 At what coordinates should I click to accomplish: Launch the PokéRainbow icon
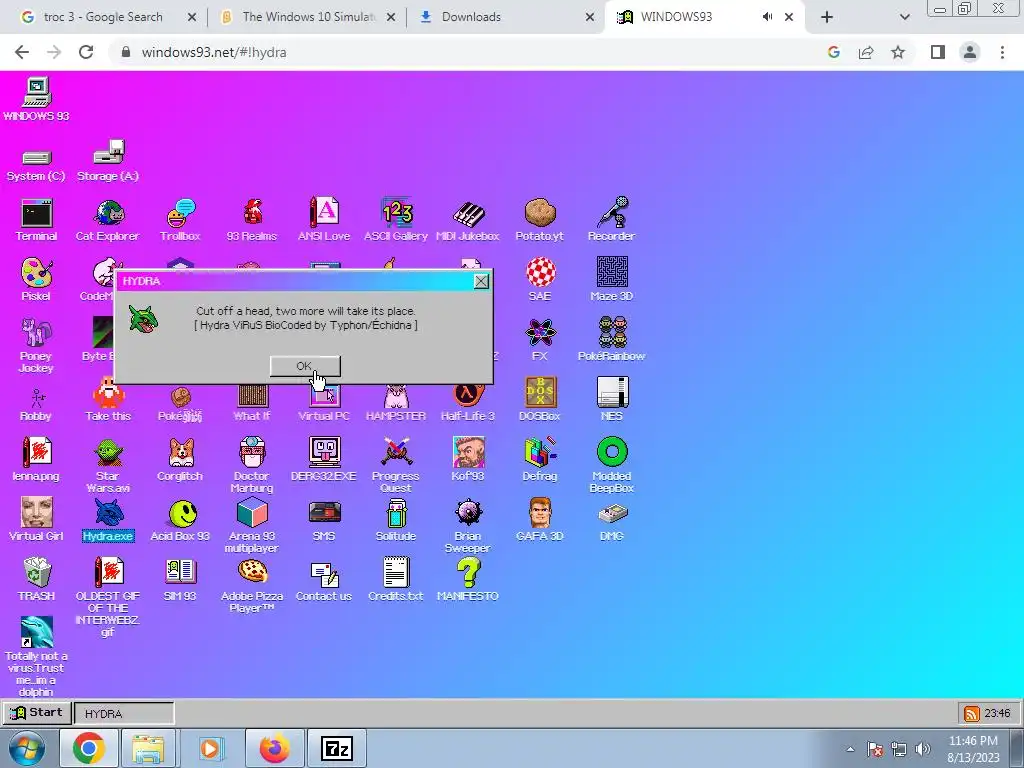(x=612, y=340)
